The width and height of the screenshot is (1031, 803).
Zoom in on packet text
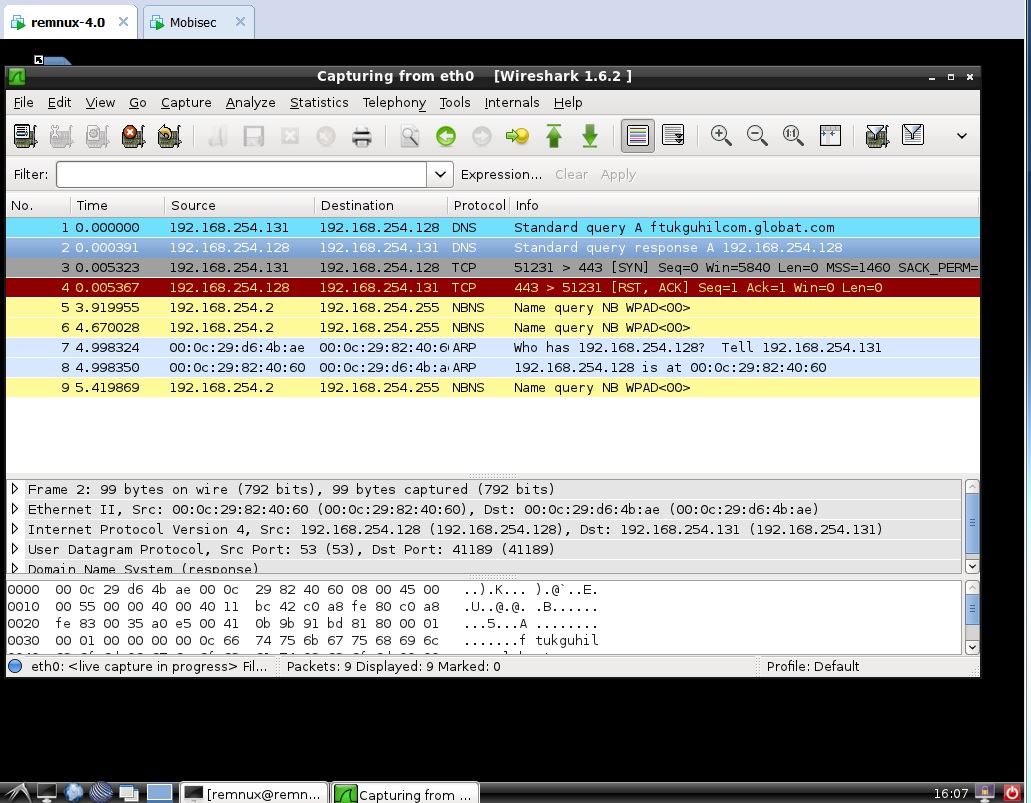(721, 136)
